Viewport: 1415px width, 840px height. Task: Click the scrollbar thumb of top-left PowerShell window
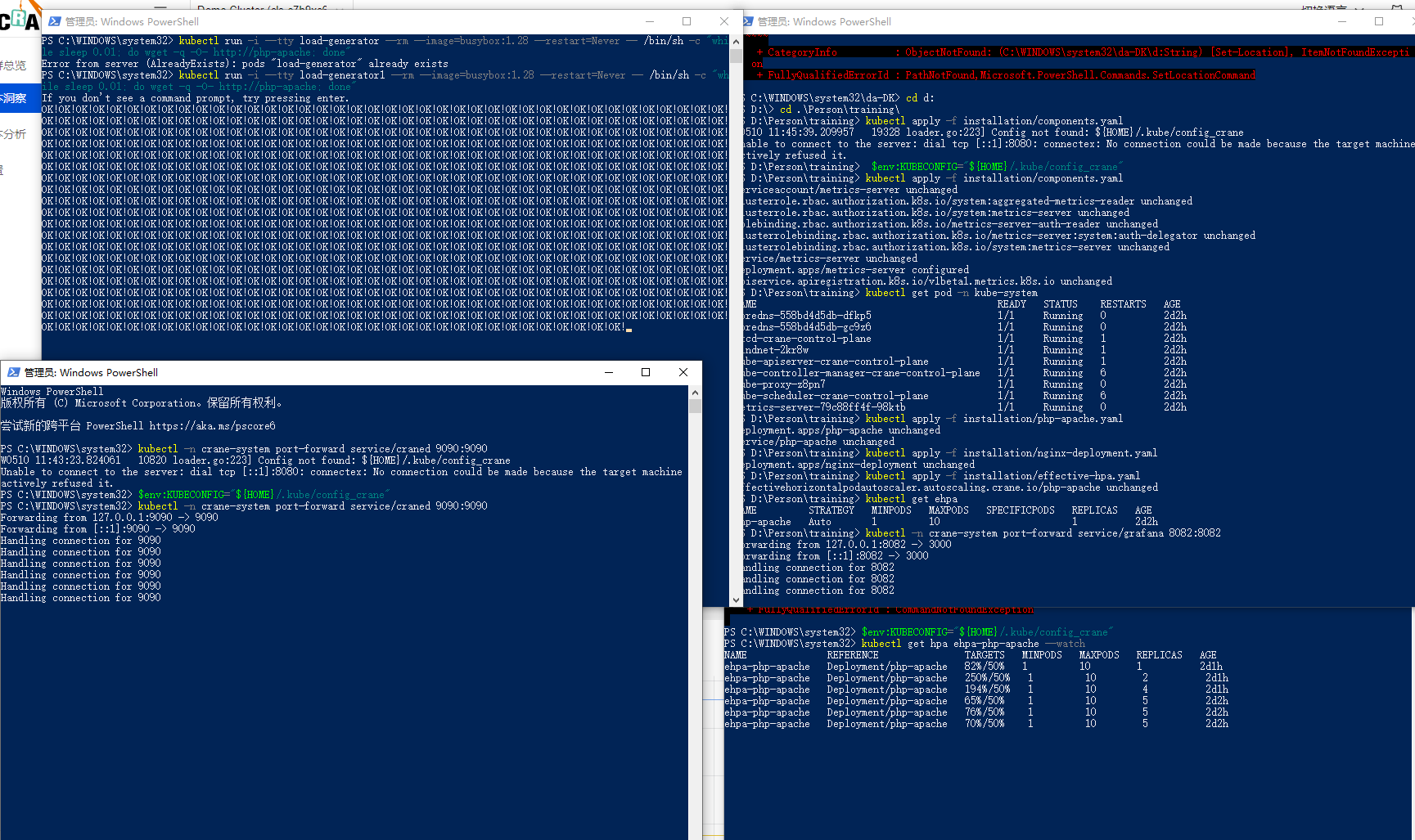[x=736, y=56]
